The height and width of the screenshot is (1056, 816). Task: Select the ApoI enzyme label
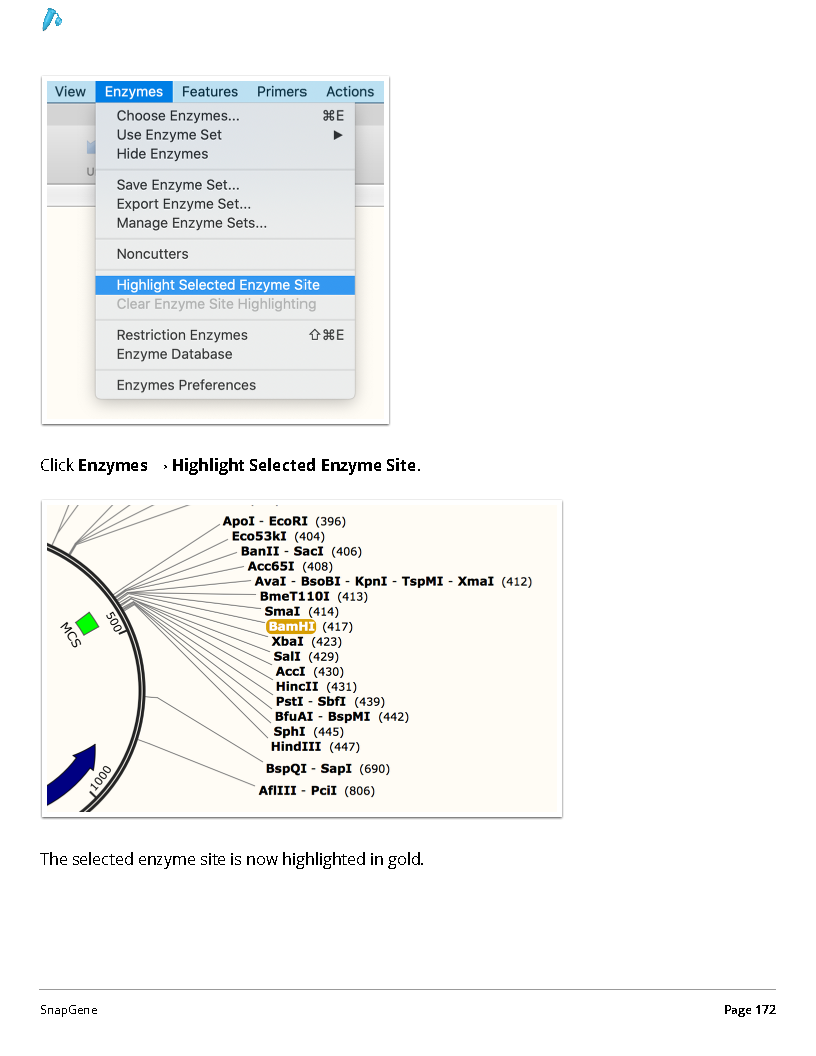pyautogui.click(x=238, y=521)
